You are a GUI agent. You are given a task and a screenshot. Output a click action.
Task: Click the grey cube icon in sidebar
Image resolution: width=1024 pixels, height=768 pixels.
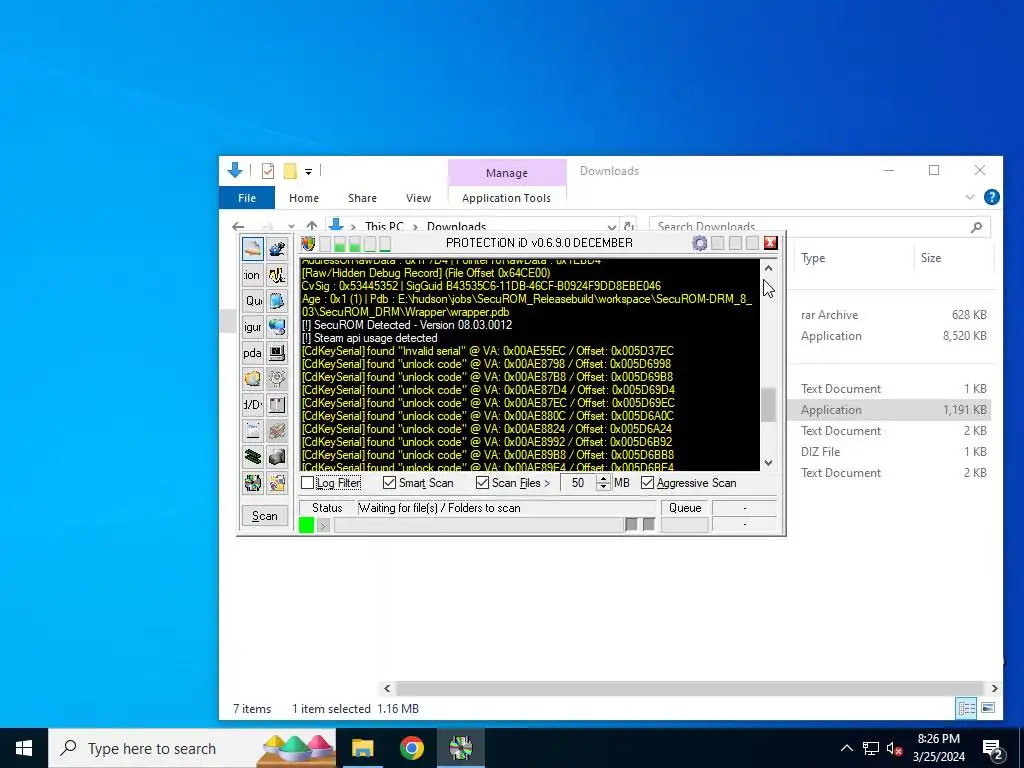[277, 456]
